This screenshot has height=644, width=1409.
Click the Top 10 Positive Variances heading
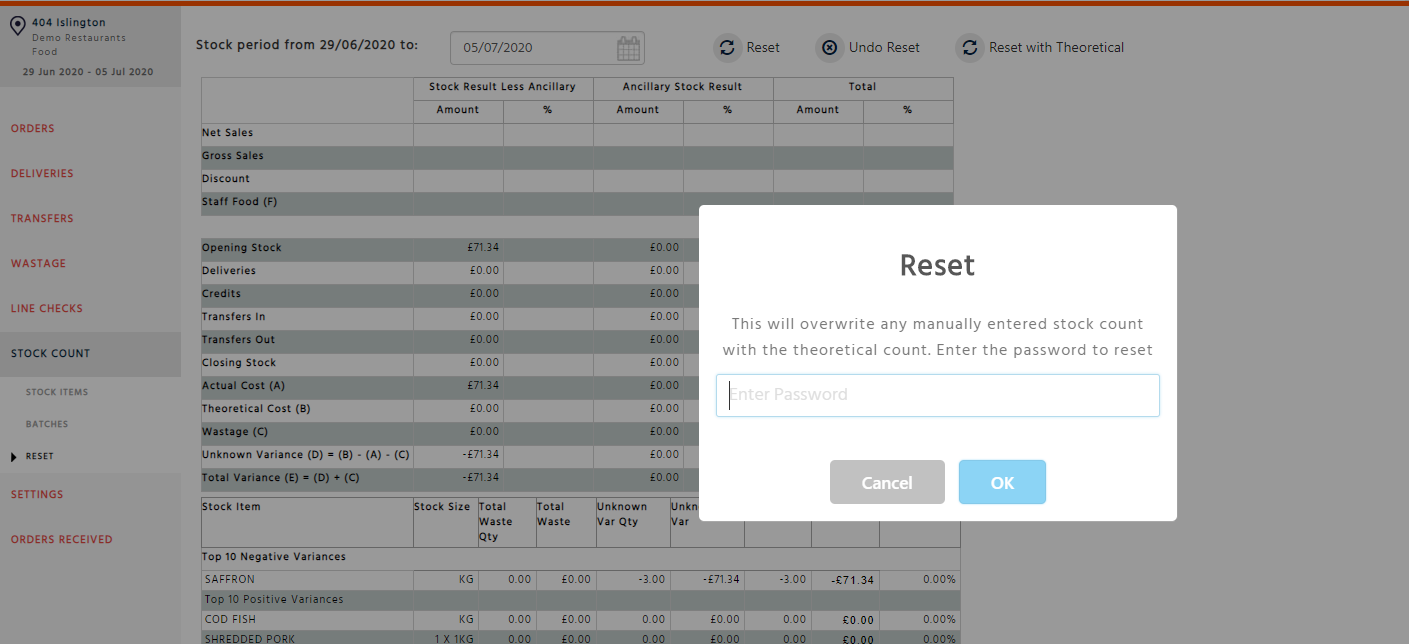(x=273, y=600)
